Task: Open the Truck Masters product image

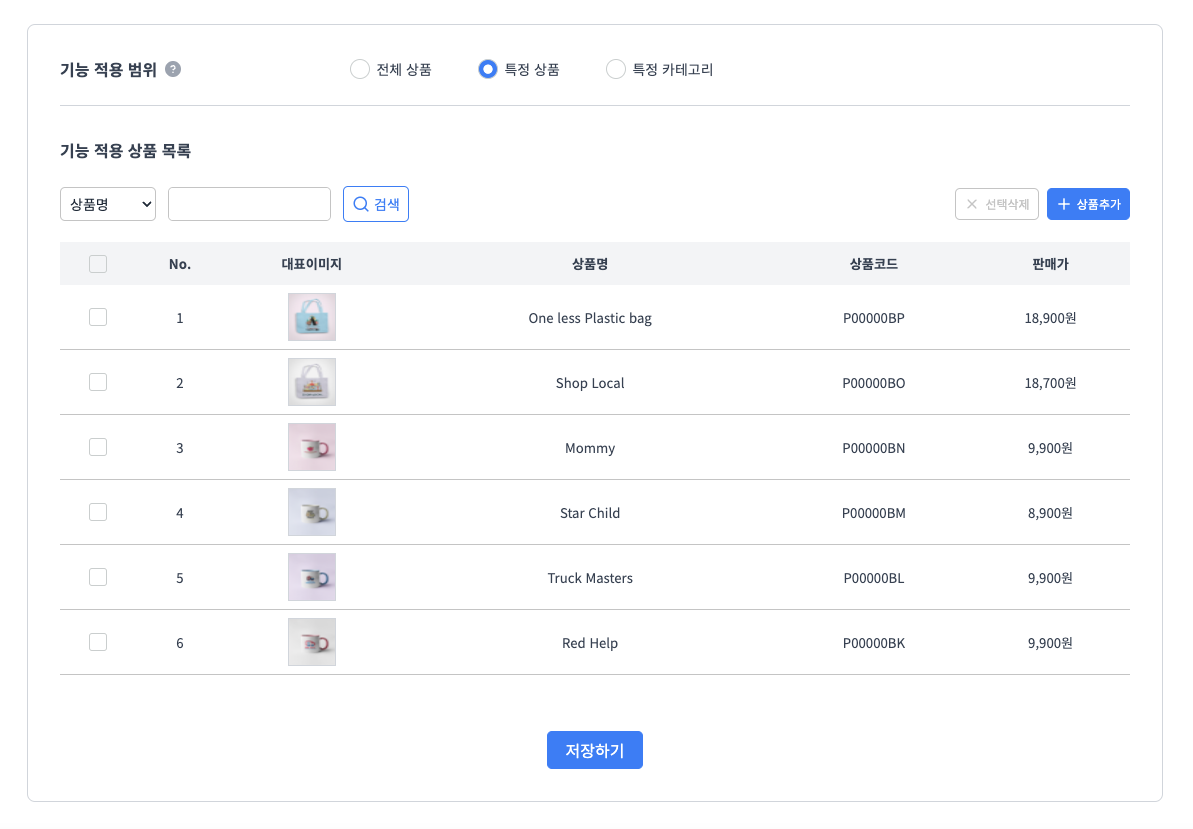Action: click(x=311, y=577)
